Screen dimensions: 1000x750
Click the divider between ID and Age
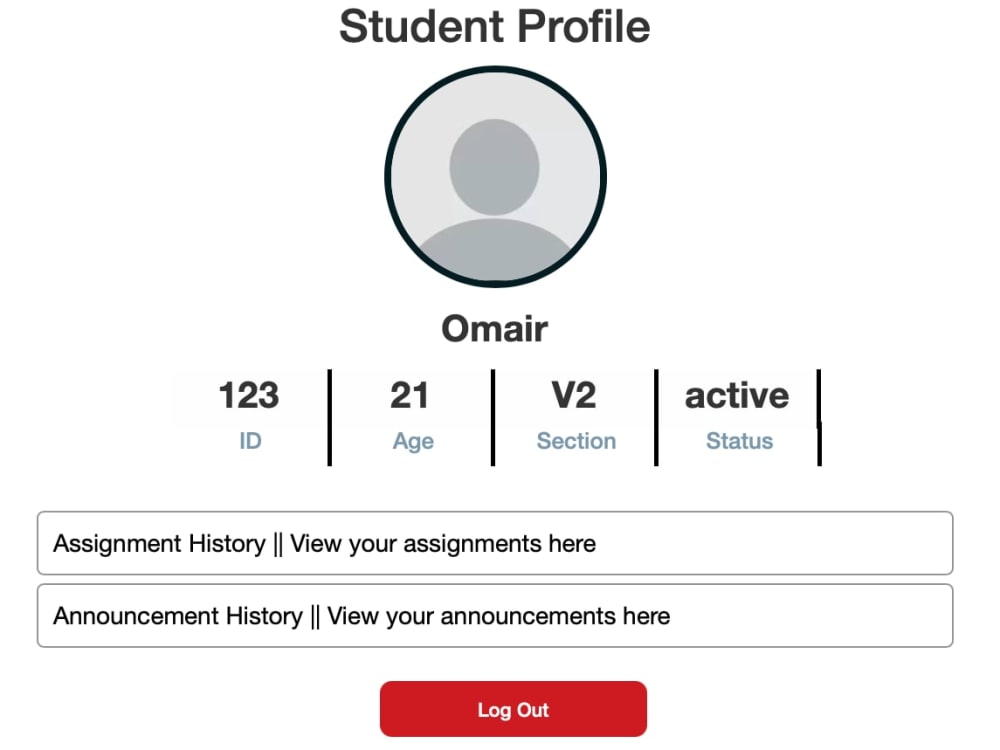click(330, 417)
